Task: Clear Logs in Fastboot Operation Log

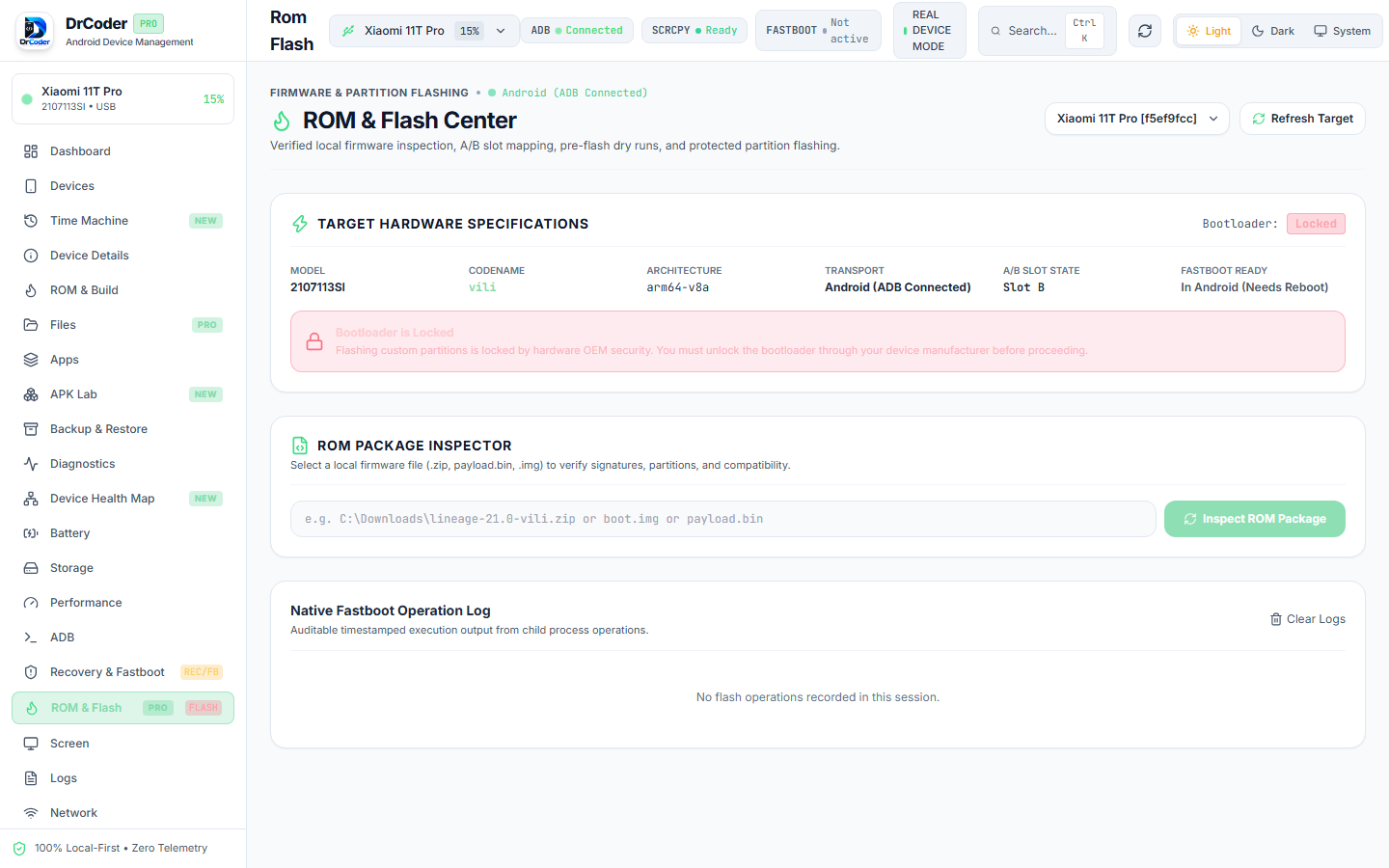Action: [x=1308, y=619]
